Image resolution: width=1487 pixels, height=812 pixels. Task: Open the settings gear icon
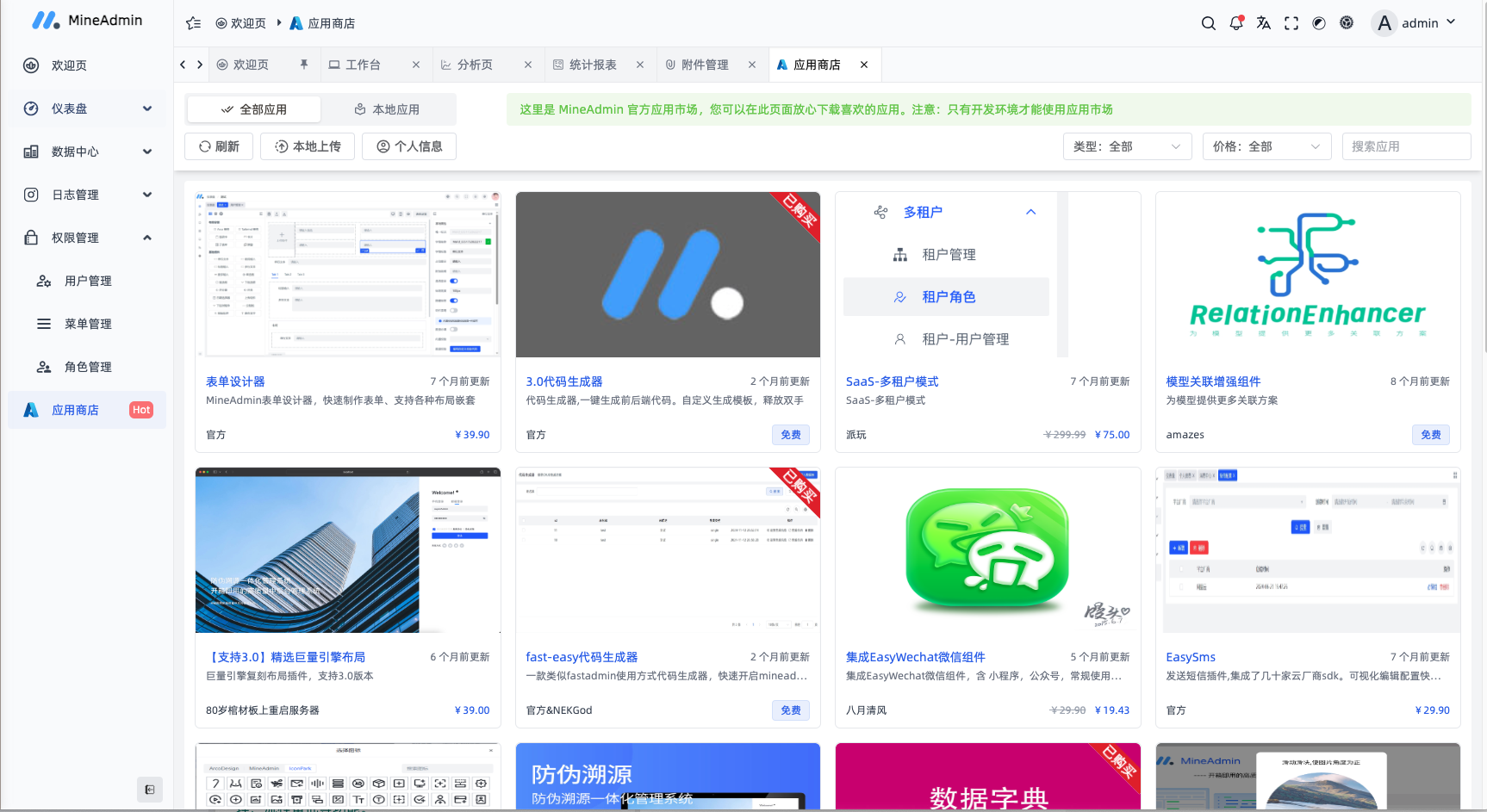1346,22
